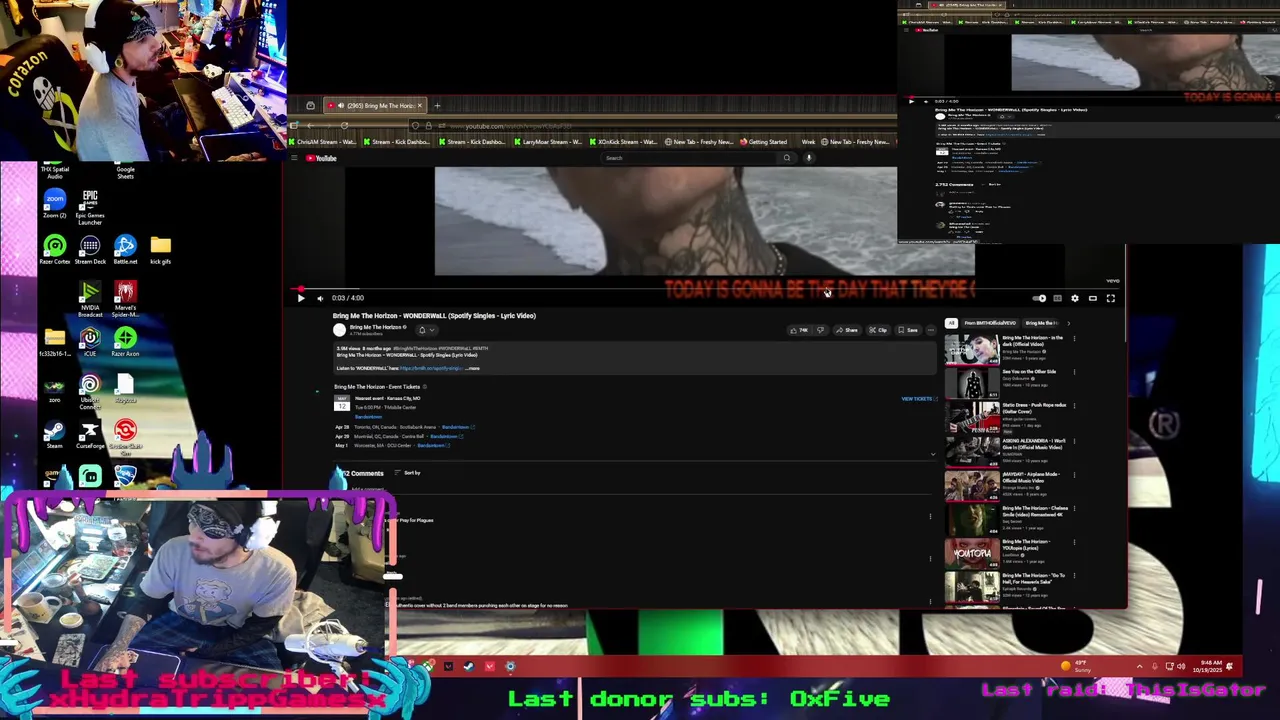
Task: Open YouTube guide hamburger menu
Action: 294,158
